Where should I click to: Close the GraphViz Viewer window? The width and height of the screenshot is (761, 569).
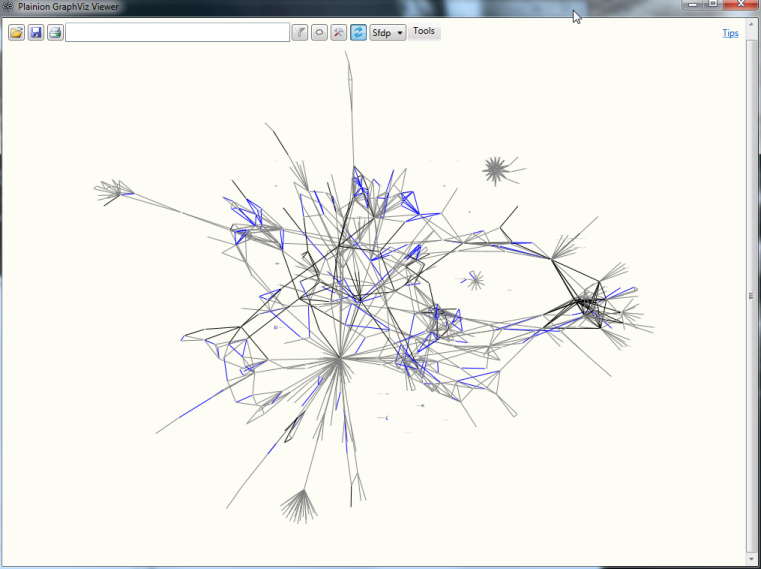741,4
